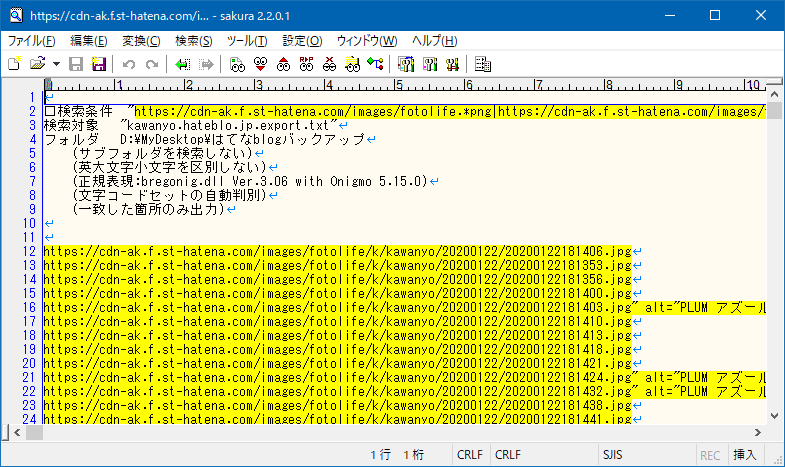The width and height of the screenshot is (785, 467).
Task: Find next with down-arrow binoculars icon
Action: pos(260,64)
